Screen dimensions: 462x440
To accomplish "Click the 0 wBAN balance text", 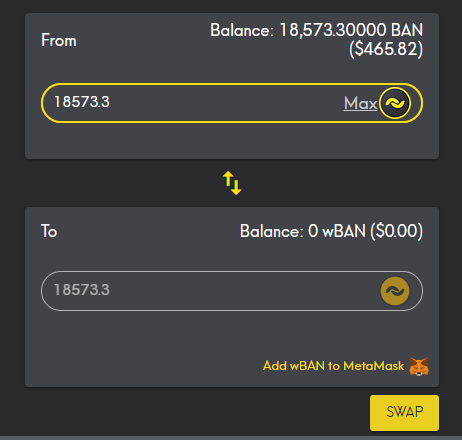I will pyautogui.click(x=337, y=231).
